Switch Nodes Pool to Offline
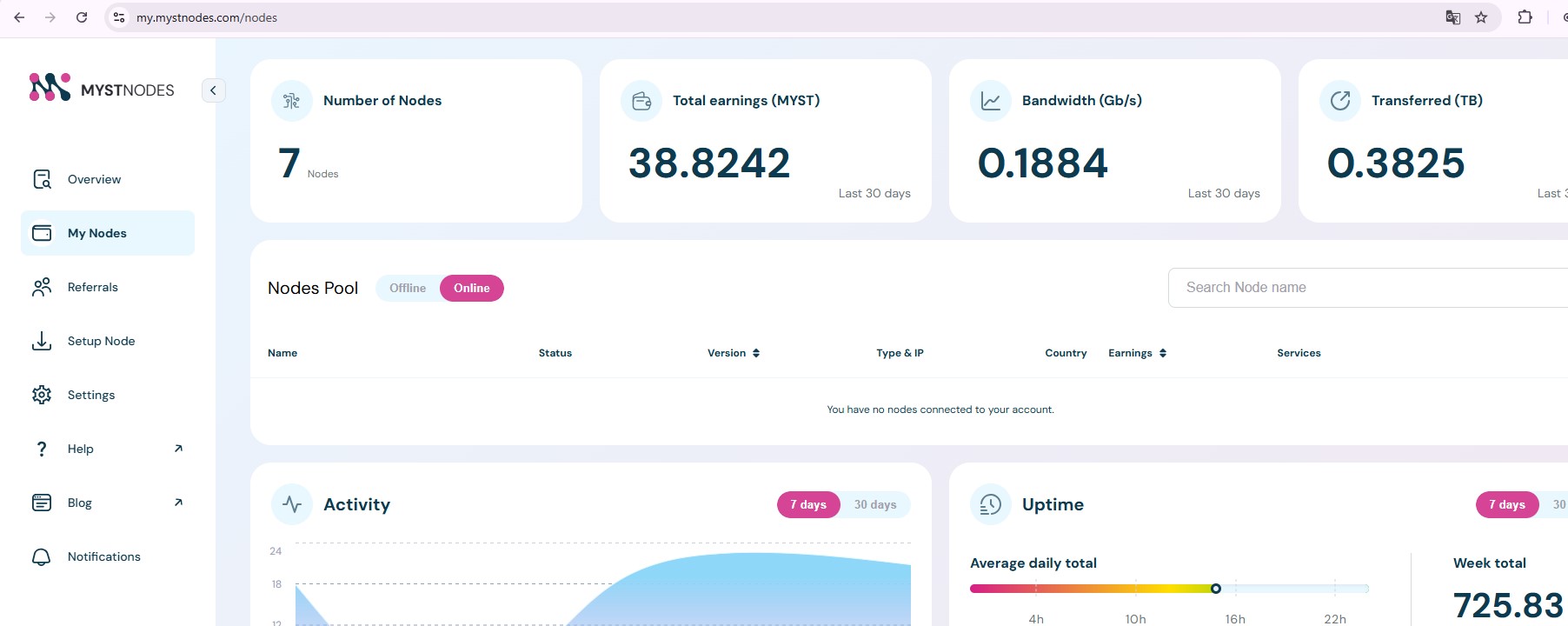The image size is (1568, 626). [408, 288]
